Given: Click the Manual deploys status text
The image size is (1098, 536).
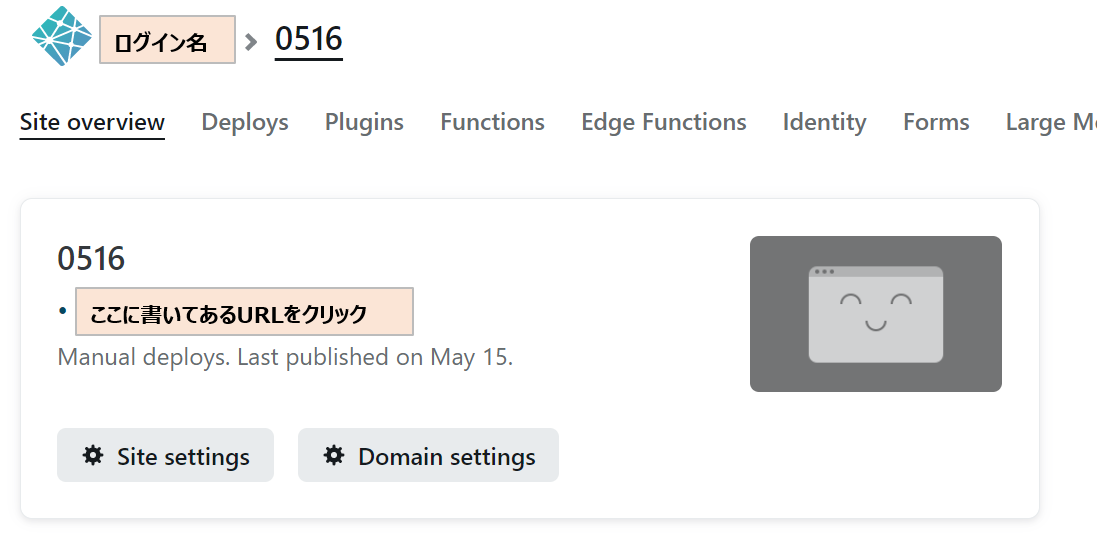Looking at the screenshot, I should coord(285,357).
